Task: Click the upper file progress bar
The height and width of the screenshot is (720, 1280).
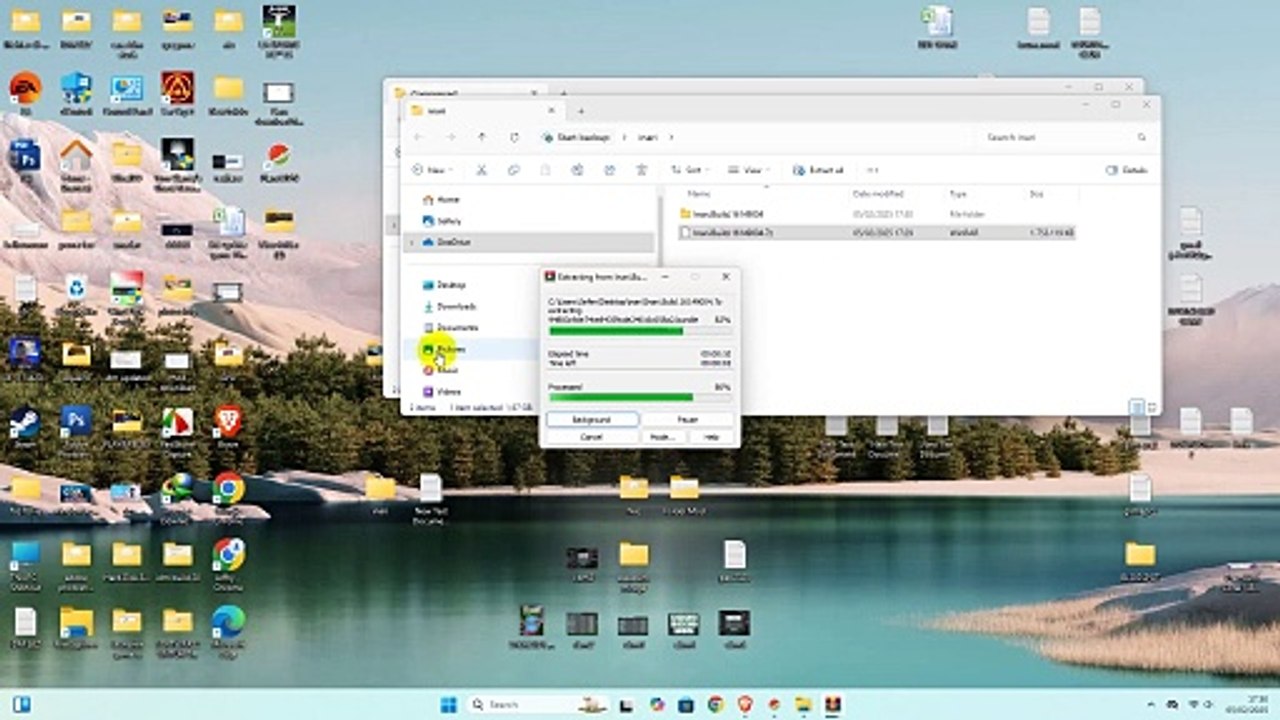Action: pos(639,331)
